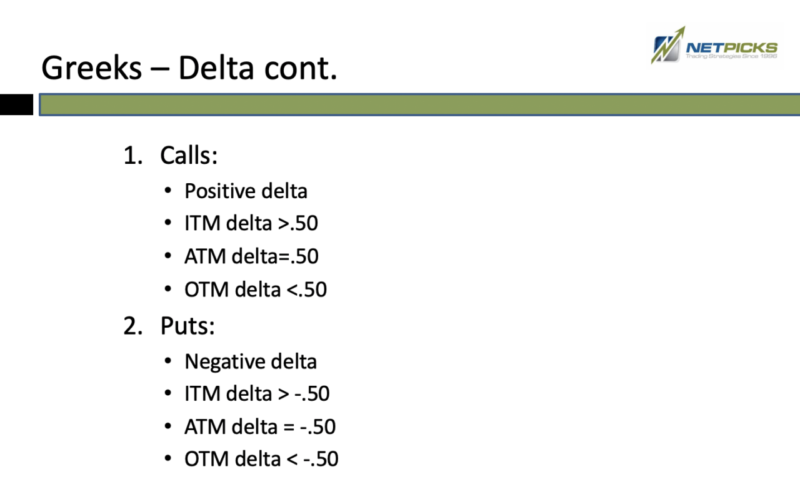Click the black block left of bar
The image size is (800, 494).
tap(16, 105)
